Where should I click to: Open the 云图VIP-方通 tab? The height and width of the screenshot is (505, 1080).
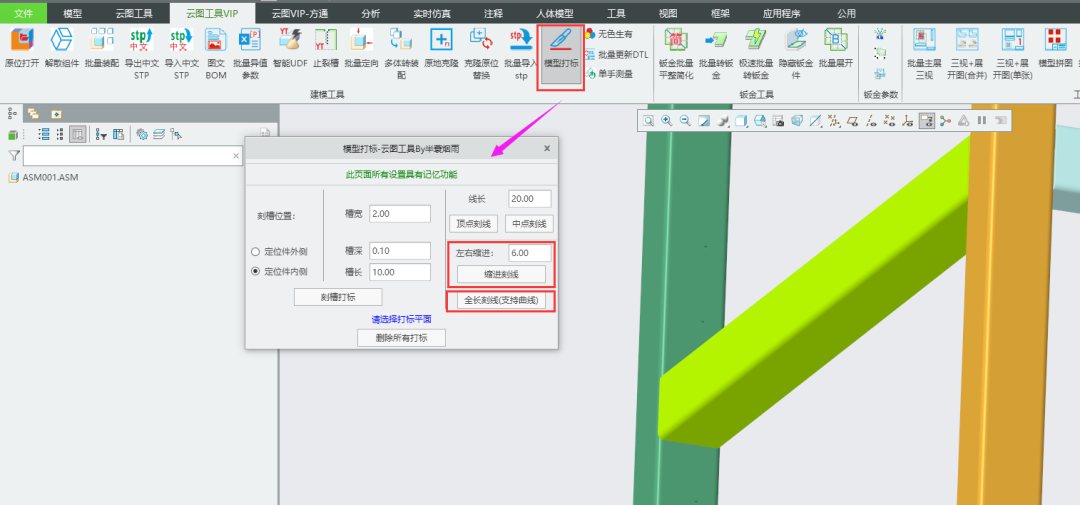pyautogui.click(x=300, y=13)
